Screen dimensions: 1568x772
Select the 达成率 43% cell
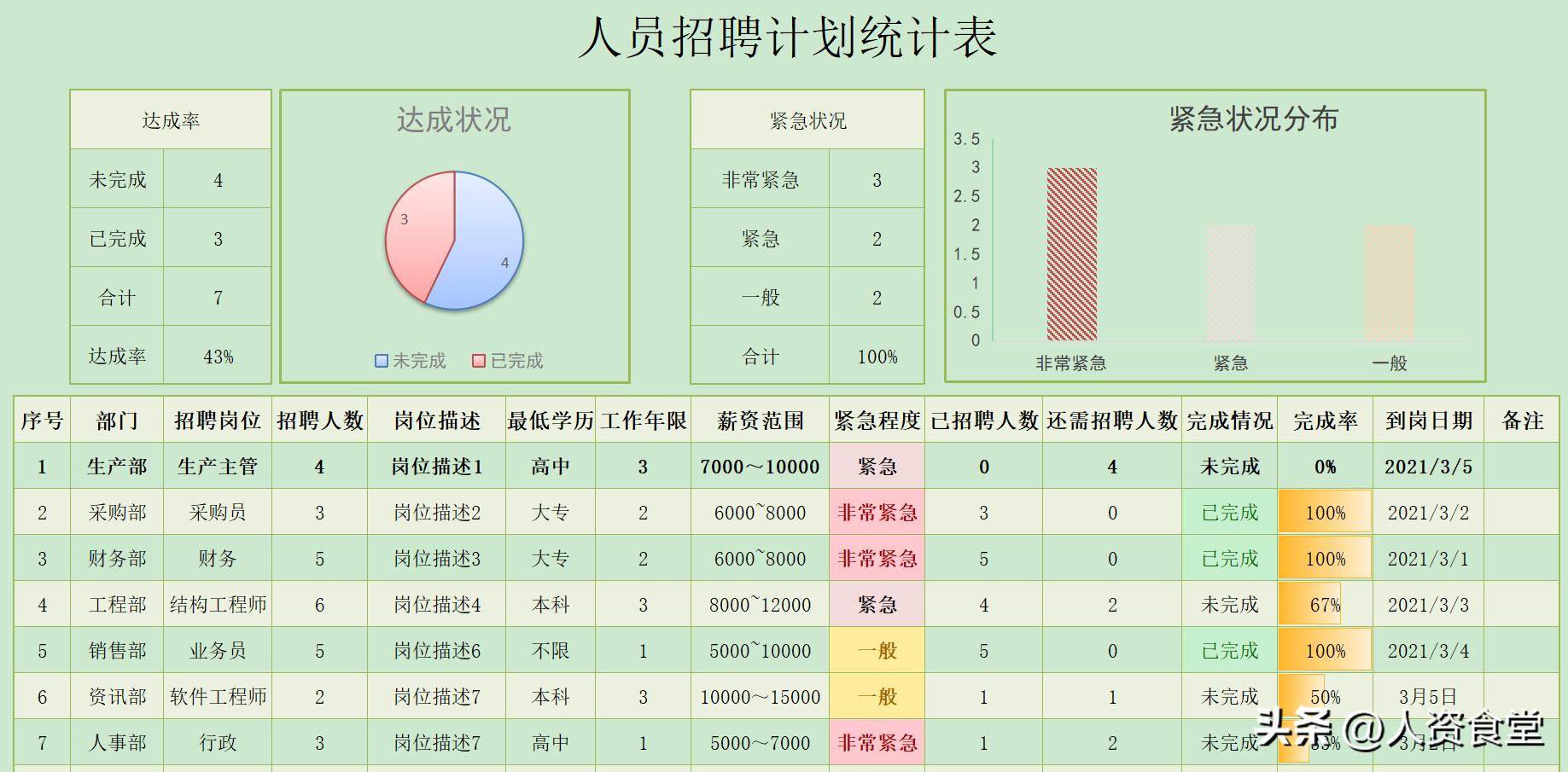pos(218,357)
